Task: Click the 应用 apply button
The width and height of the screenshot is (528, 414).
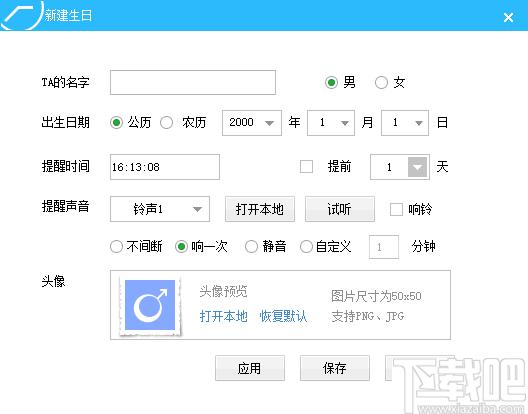Action: (250, 368)
